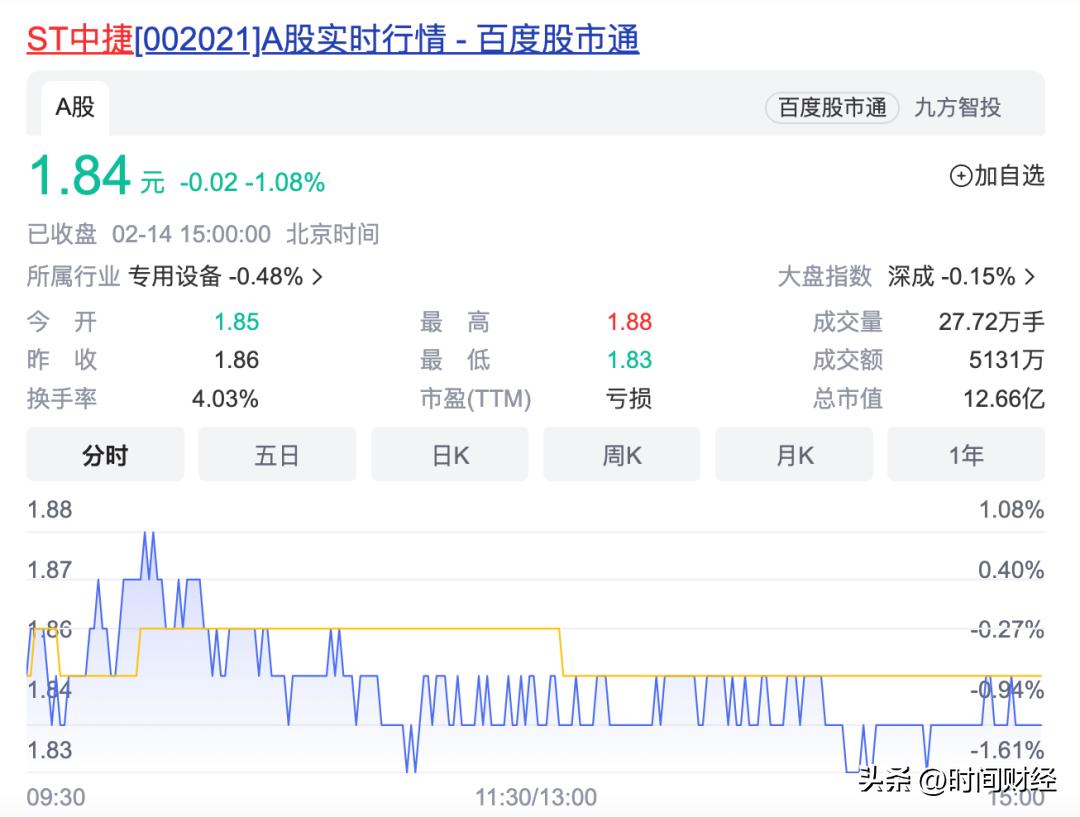The width and height of the screenshot is (1080, 817).
Task: Switch to the 五日 five-day chart
Action: click(277, 454)
